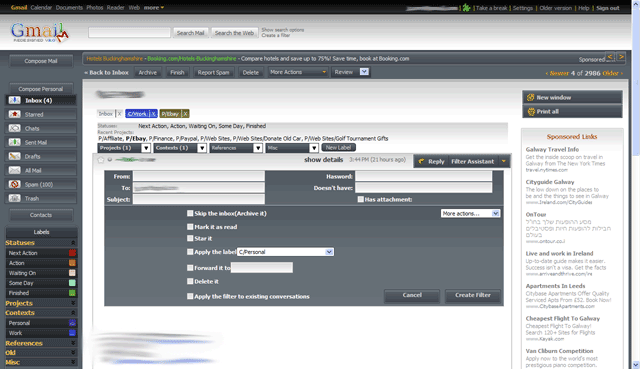Open the Review dropdown arrow

(364, 72)
